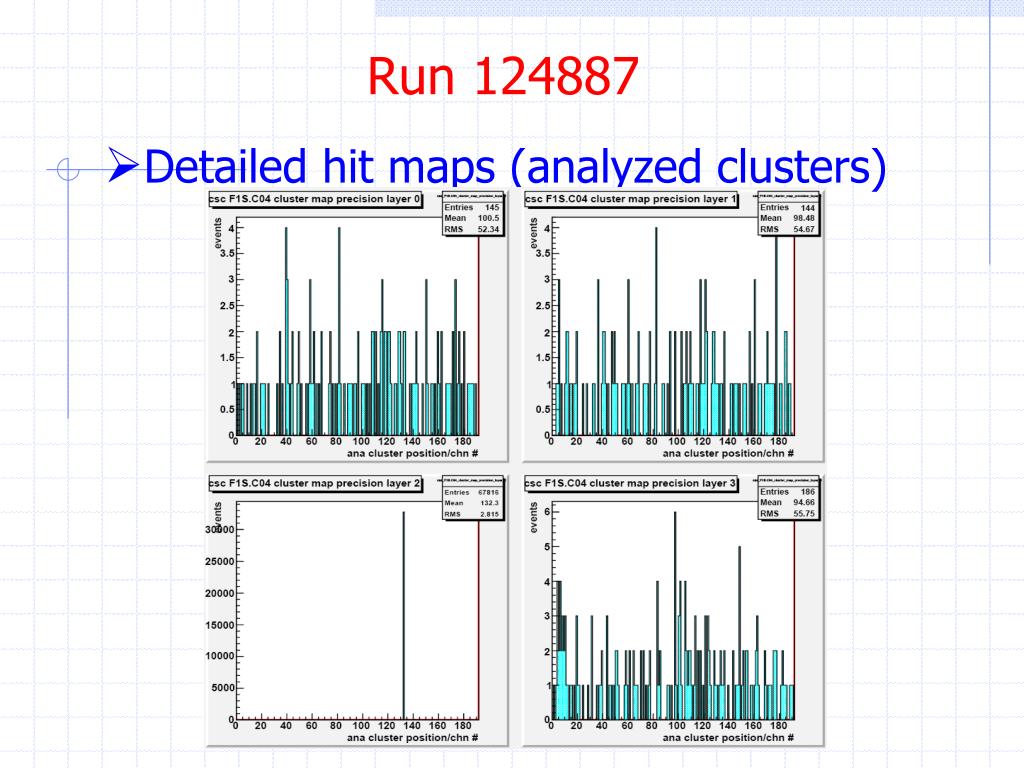
Task: Click the '25000' y-axis tick in layer 2
Action: point(219,562)
